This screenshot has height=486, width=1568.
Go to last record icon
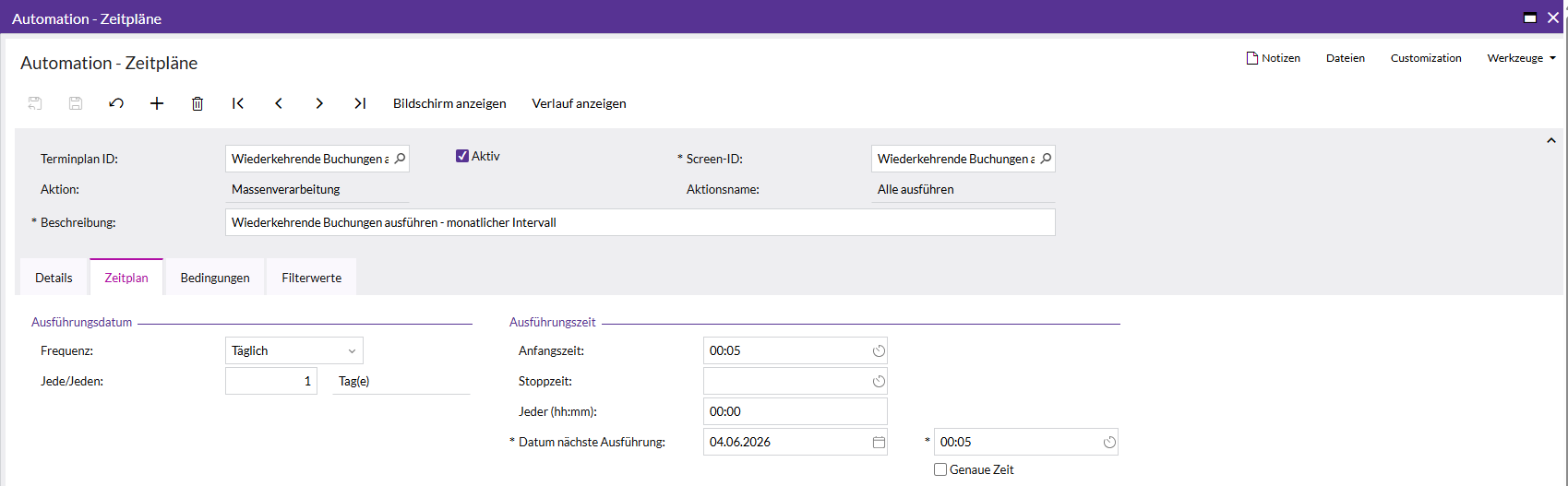tap(360, 103)
